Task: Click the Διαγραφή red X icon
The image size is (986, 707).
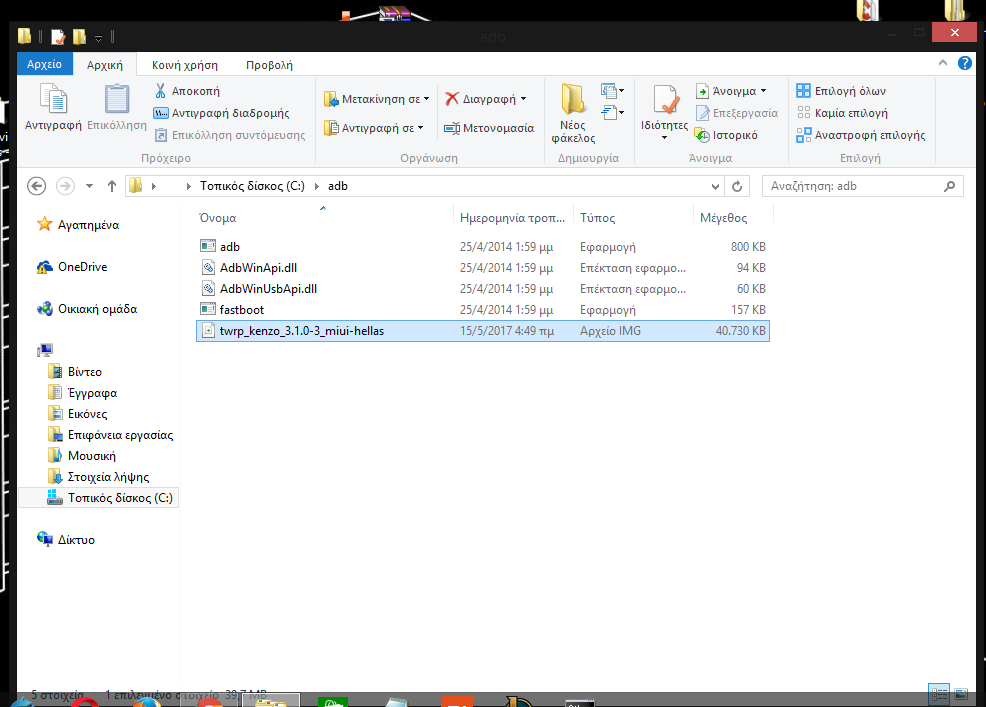Action: click(x=452, y=99)
